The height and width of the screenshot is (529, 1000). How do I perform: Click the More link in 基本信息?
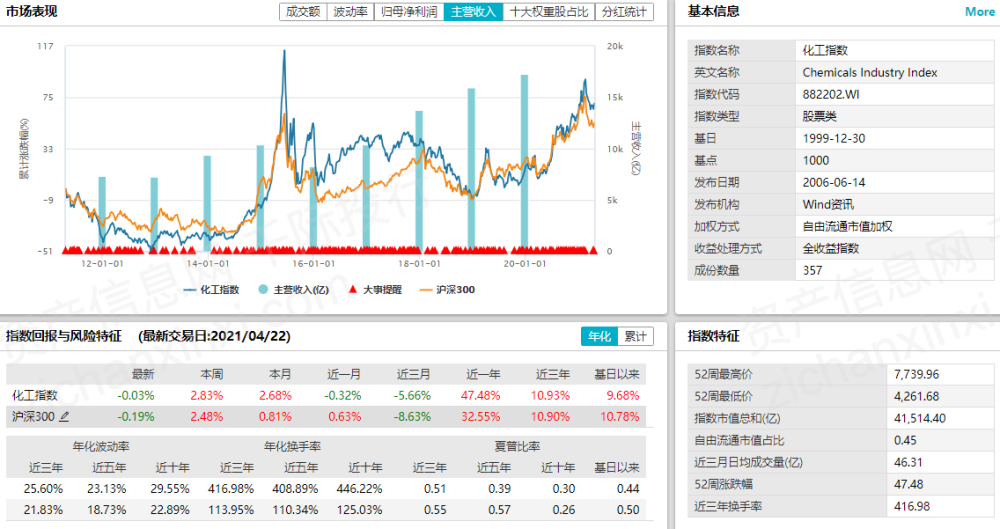(979, 12)
